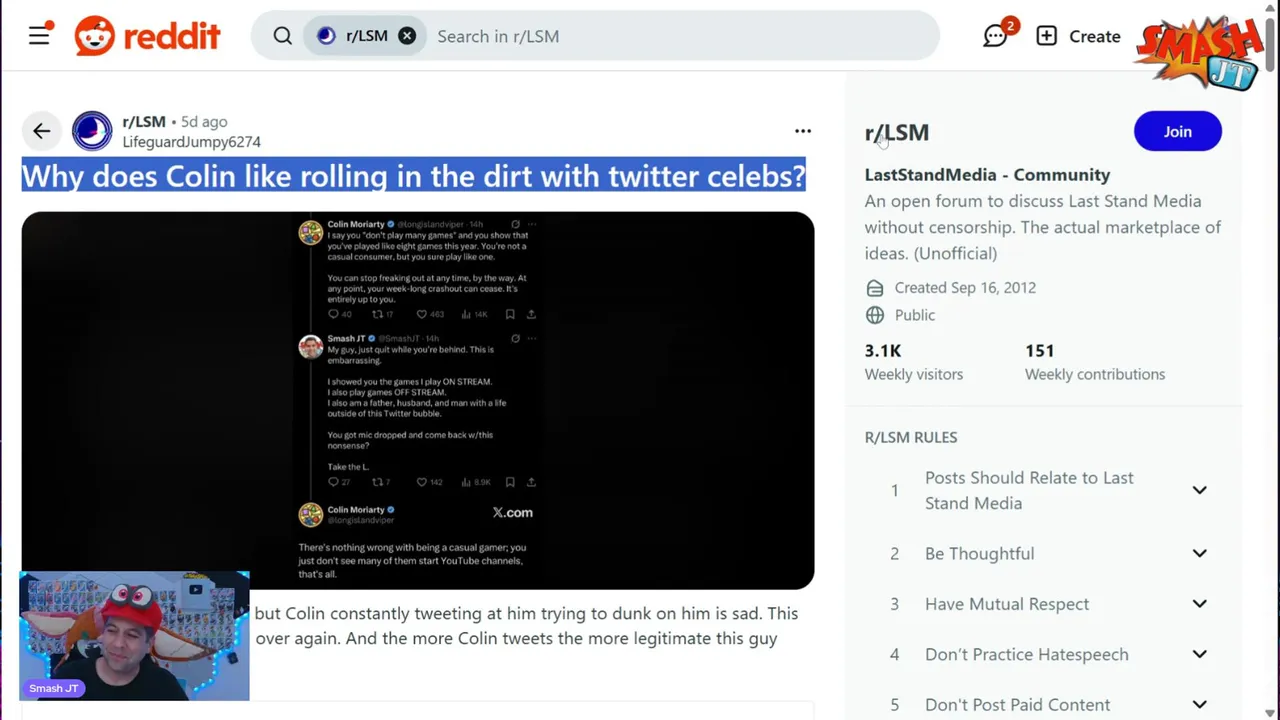Open the r/LSM community avatar
Screen dimensions: 1280x720
tap(92, 131)
